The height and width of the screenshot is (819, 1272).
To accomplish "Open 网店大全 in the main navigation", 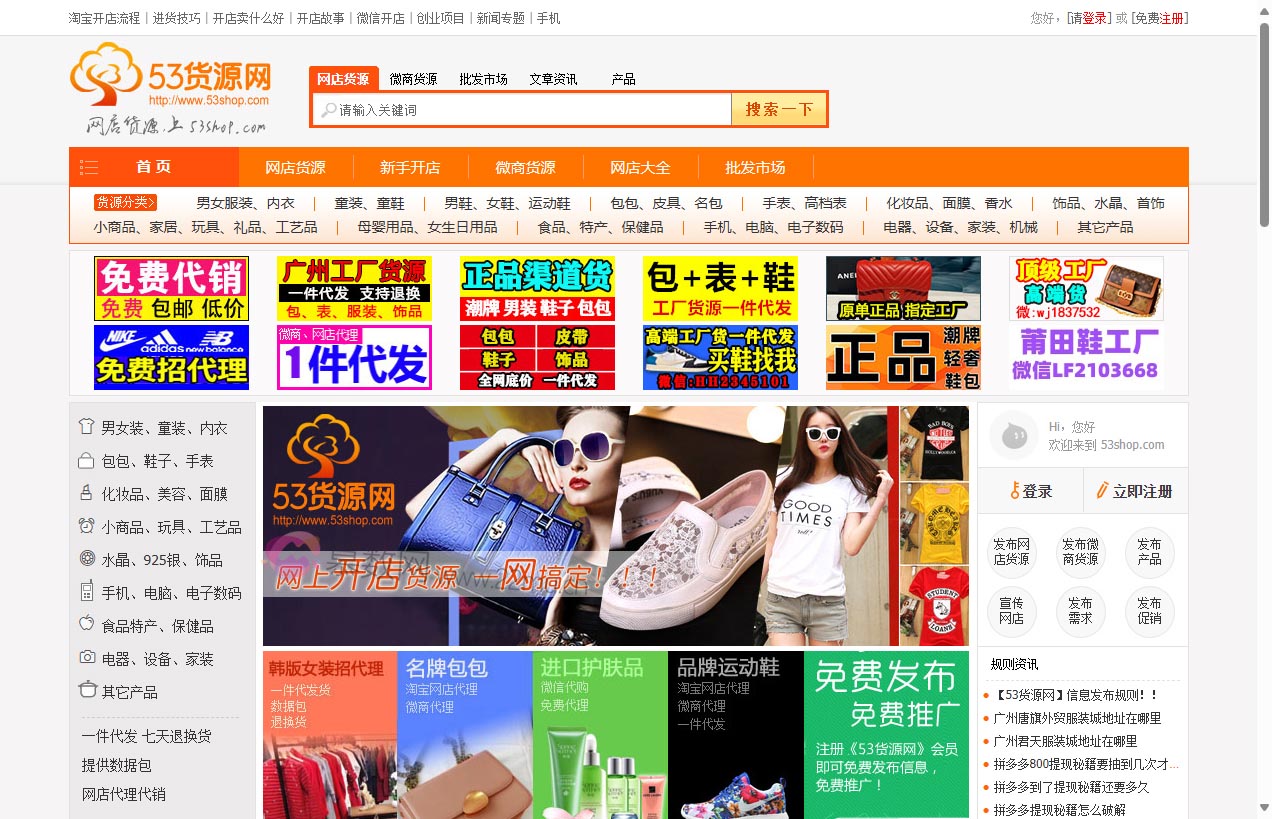I will [x=640, y=167].
